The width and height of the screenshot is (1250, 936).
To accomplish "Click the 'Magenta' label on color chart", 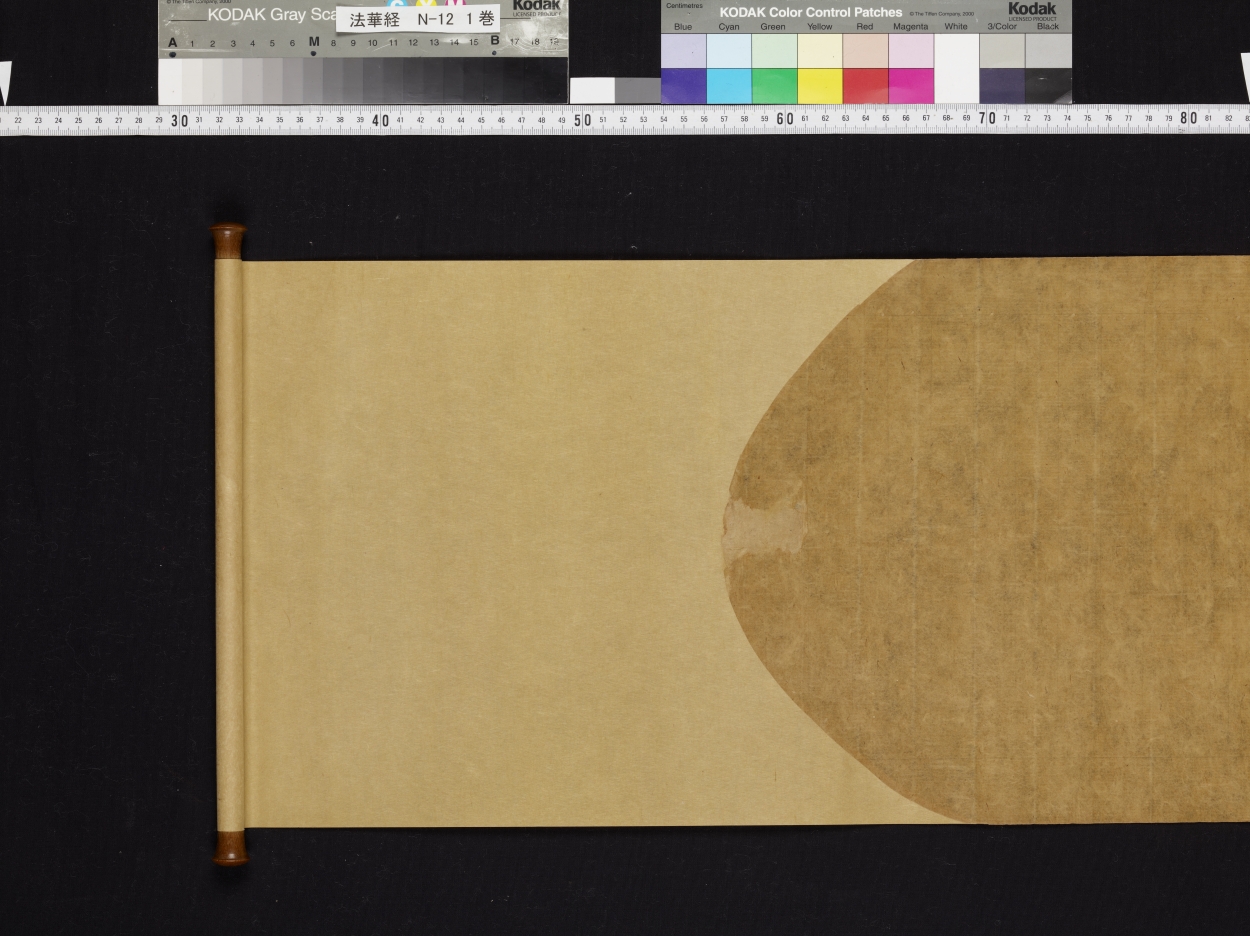I will (911, 27).
